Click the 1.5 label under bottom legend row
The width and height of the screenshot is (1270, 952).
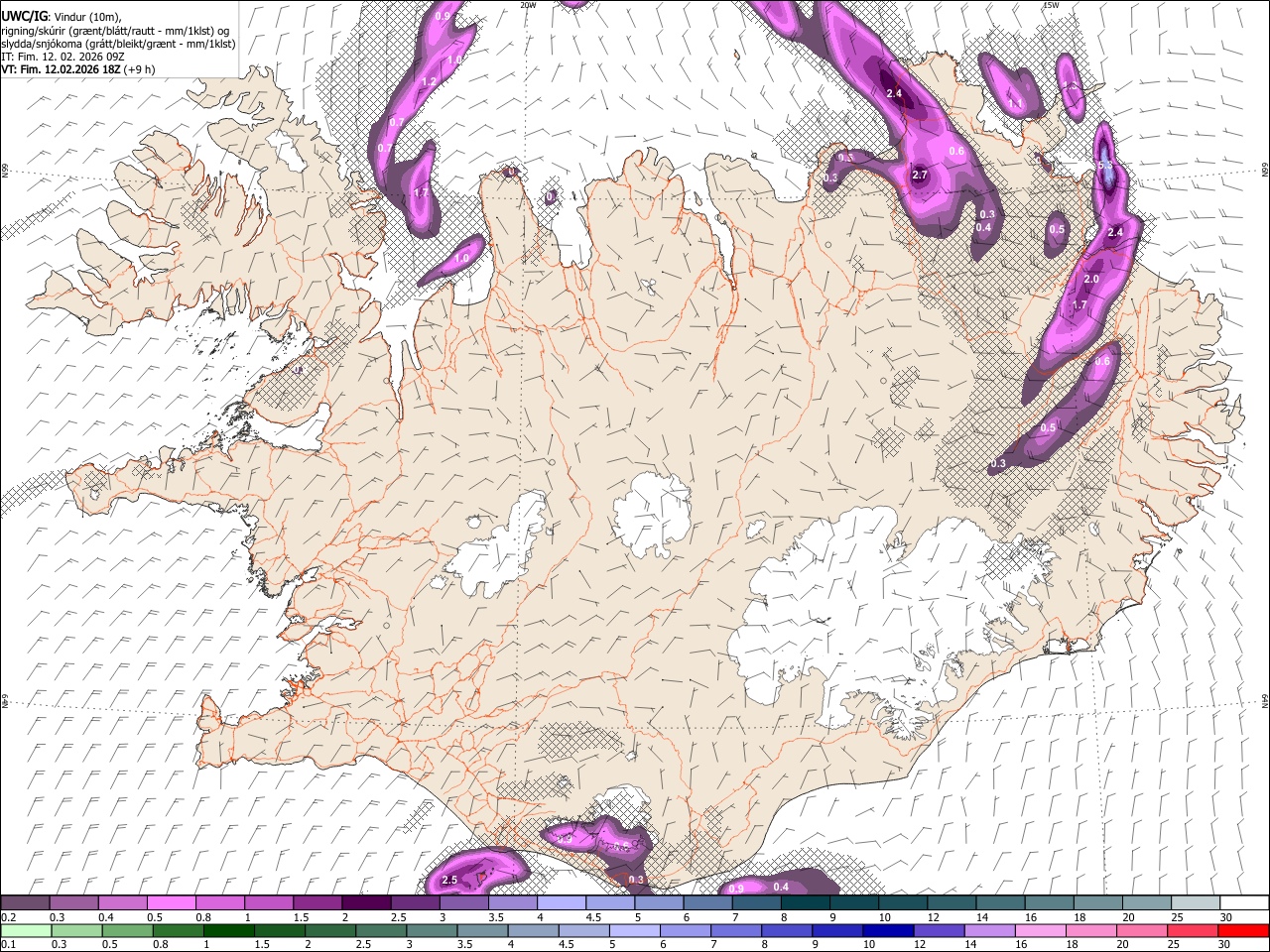pyautogui.click(x=261, y=945)
